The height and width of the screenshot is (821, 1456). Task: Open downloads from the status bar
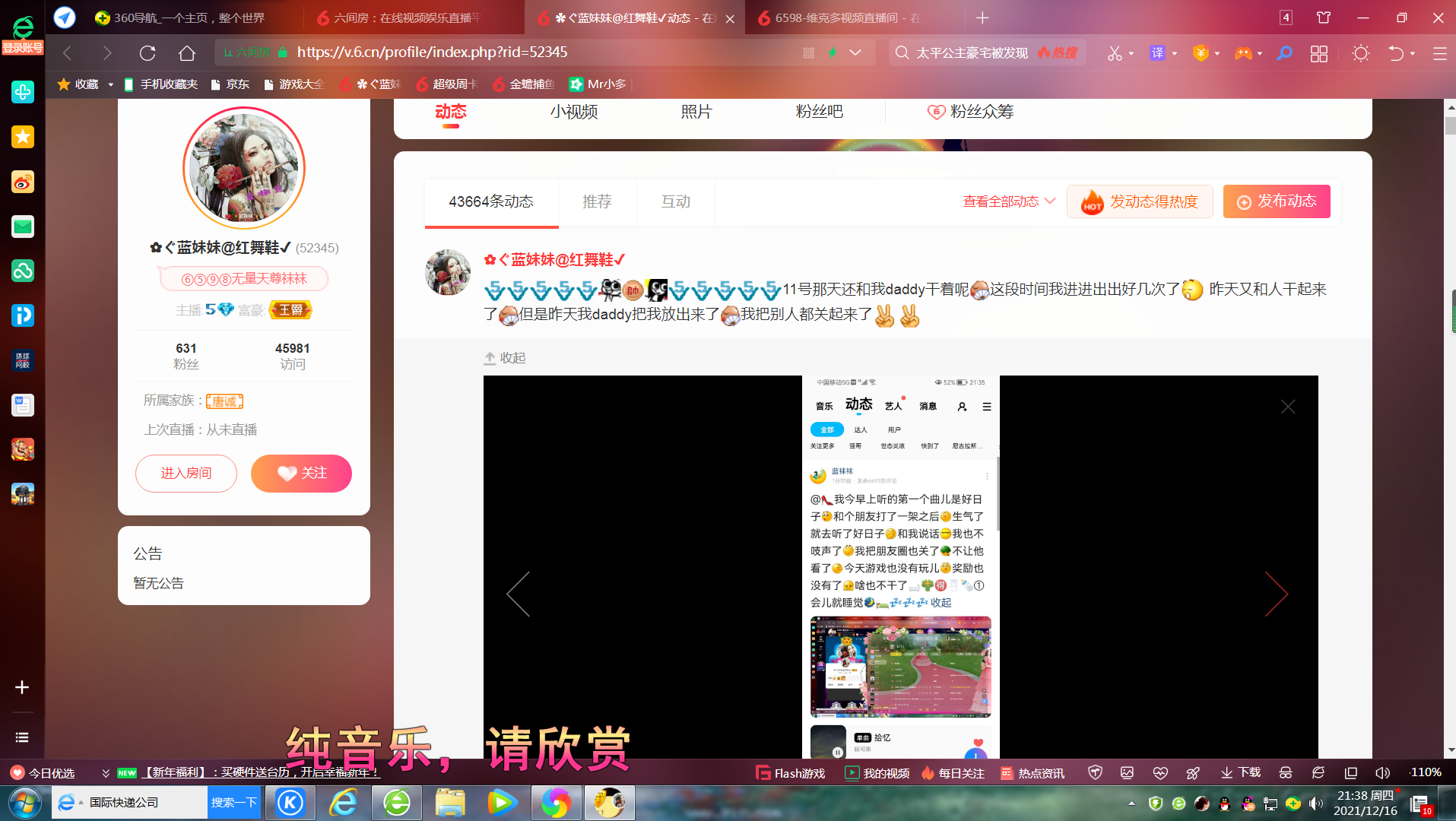click(x=1241, y=772)
